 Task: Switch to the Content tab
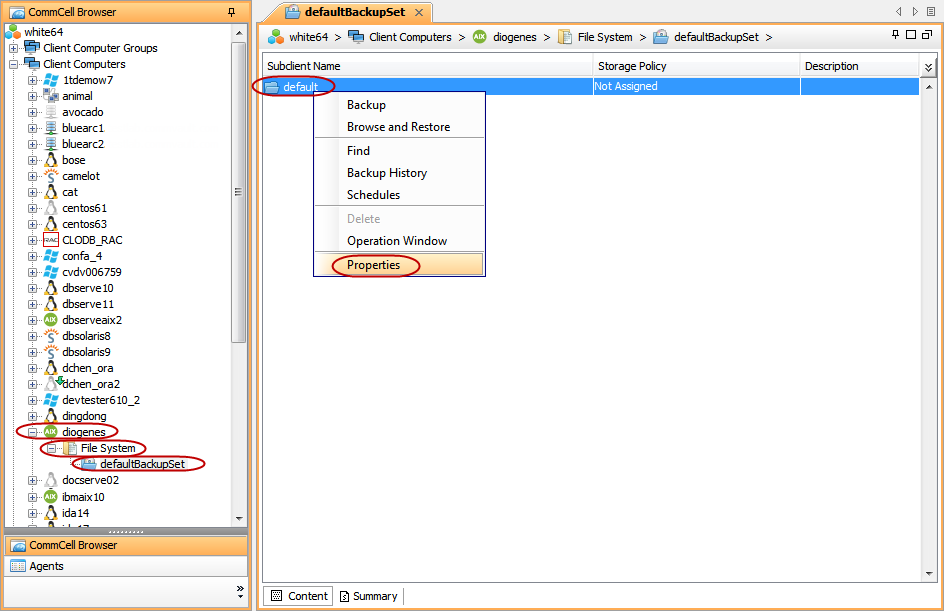coord(299,596)
